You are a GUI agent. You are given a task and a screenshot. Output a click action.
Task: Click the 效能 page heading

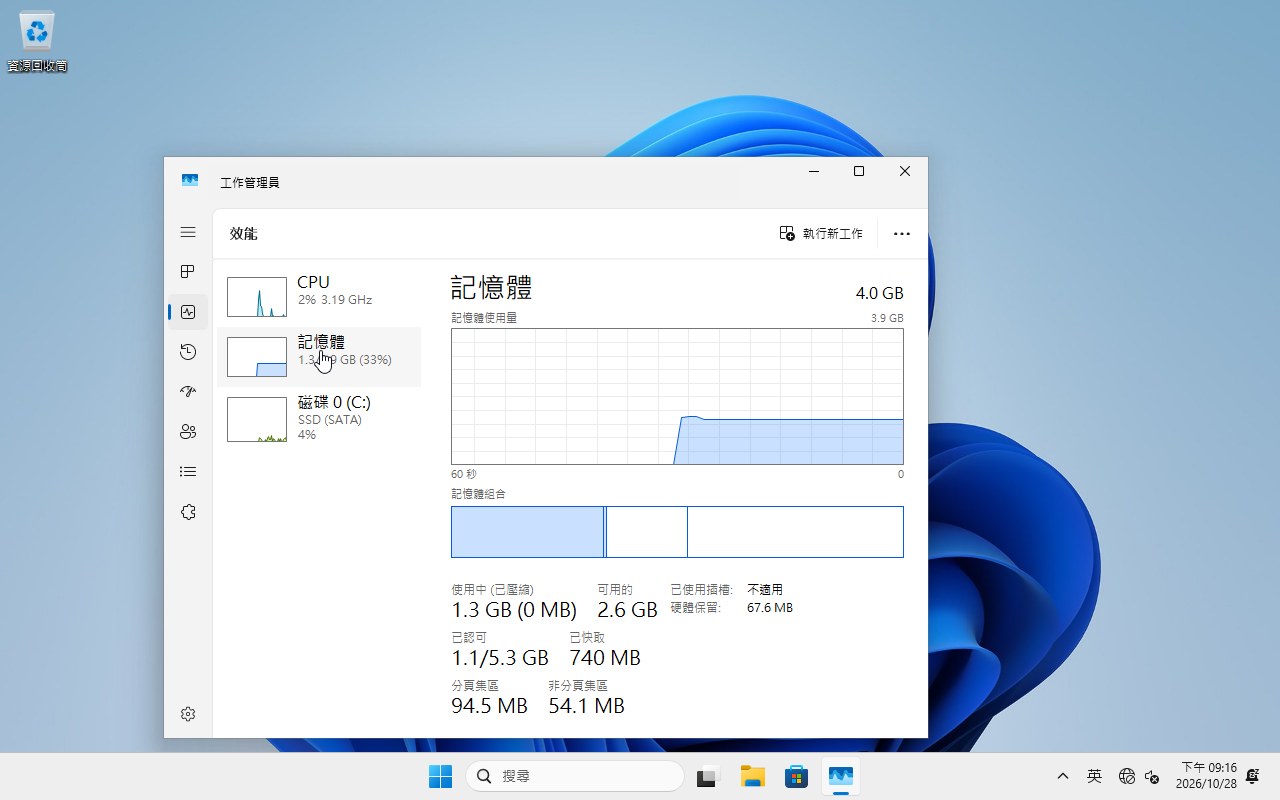(244, 233)
